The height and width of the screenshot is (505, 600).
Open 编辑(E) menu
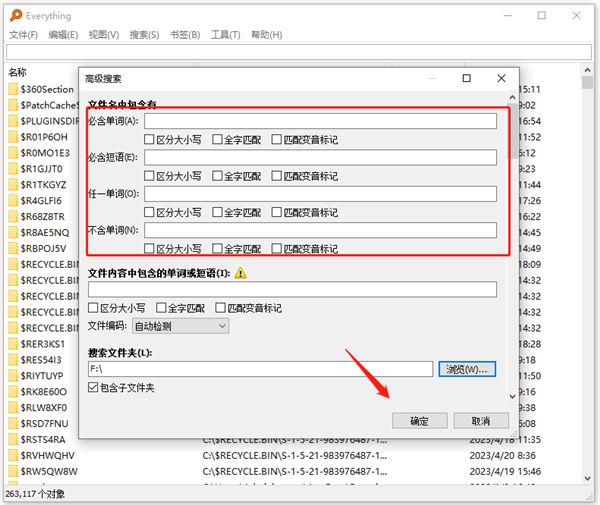tap(63, 35)
